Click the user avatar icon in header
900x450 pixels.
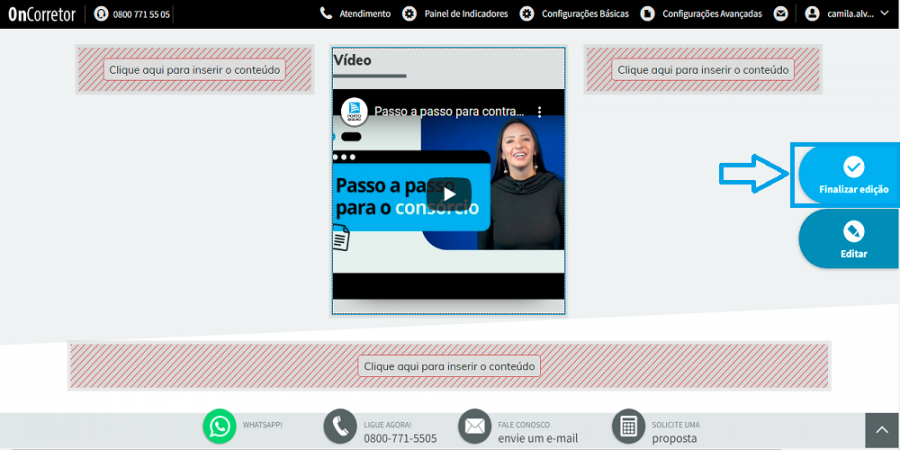point(812,14)
